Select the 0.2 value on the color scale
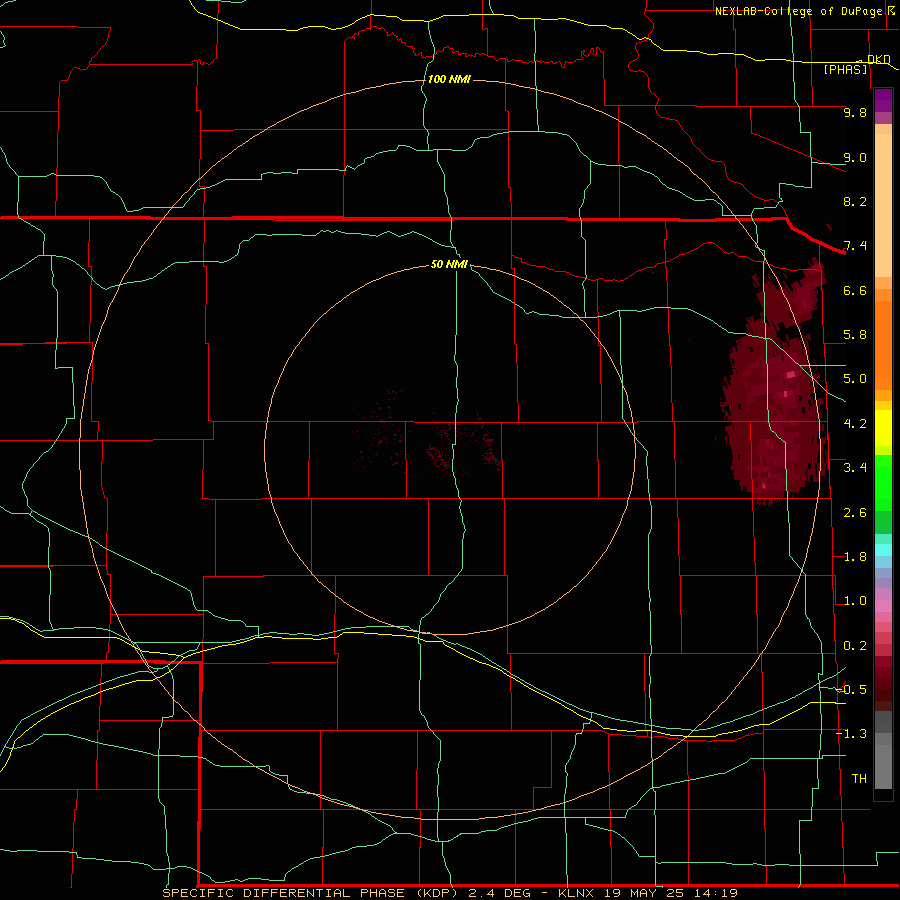This screenshot has height=900, width=900. pyautogui.click(x=855, y=646)
